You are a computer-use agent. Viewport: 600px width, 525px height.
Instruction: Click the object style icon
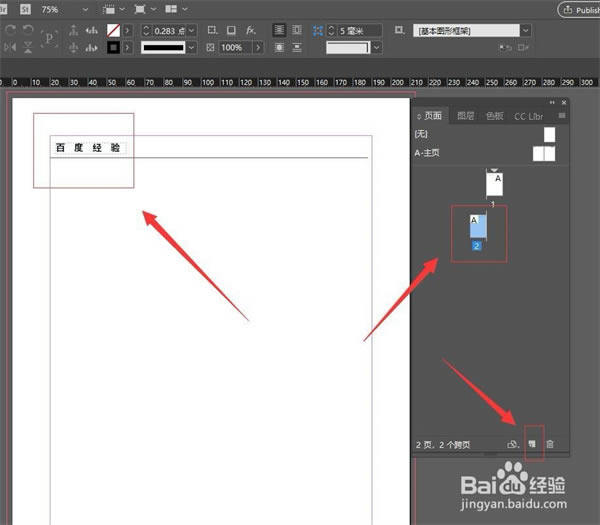click(x=400, y=30)
